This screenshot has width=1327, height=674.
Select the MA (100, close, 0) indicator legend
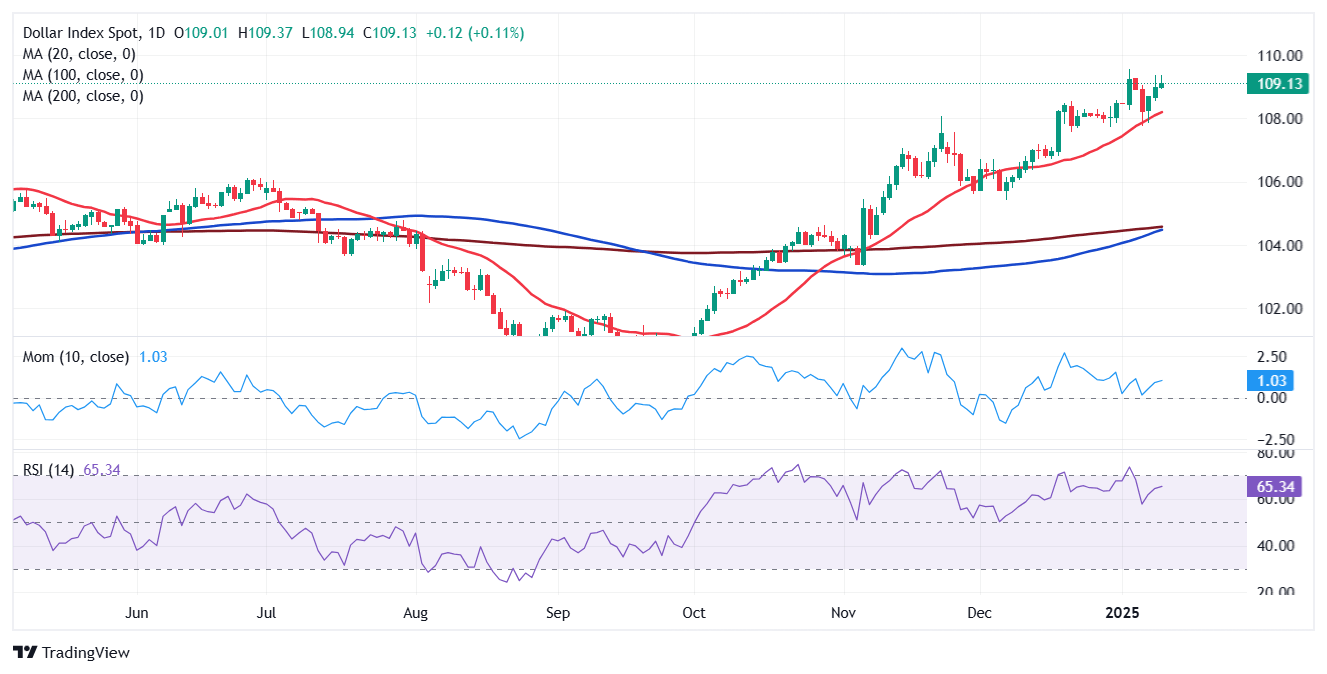(x=83, y=75)
